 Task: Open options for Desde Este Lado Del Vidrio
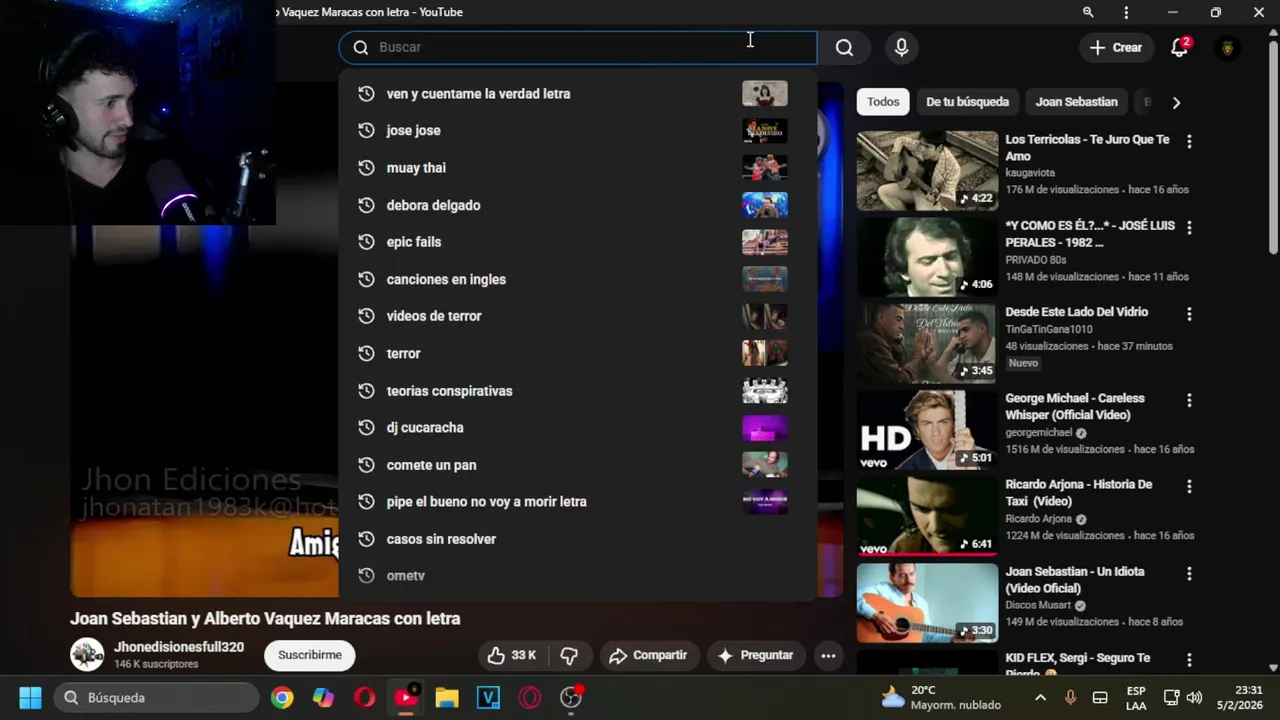1189,314
